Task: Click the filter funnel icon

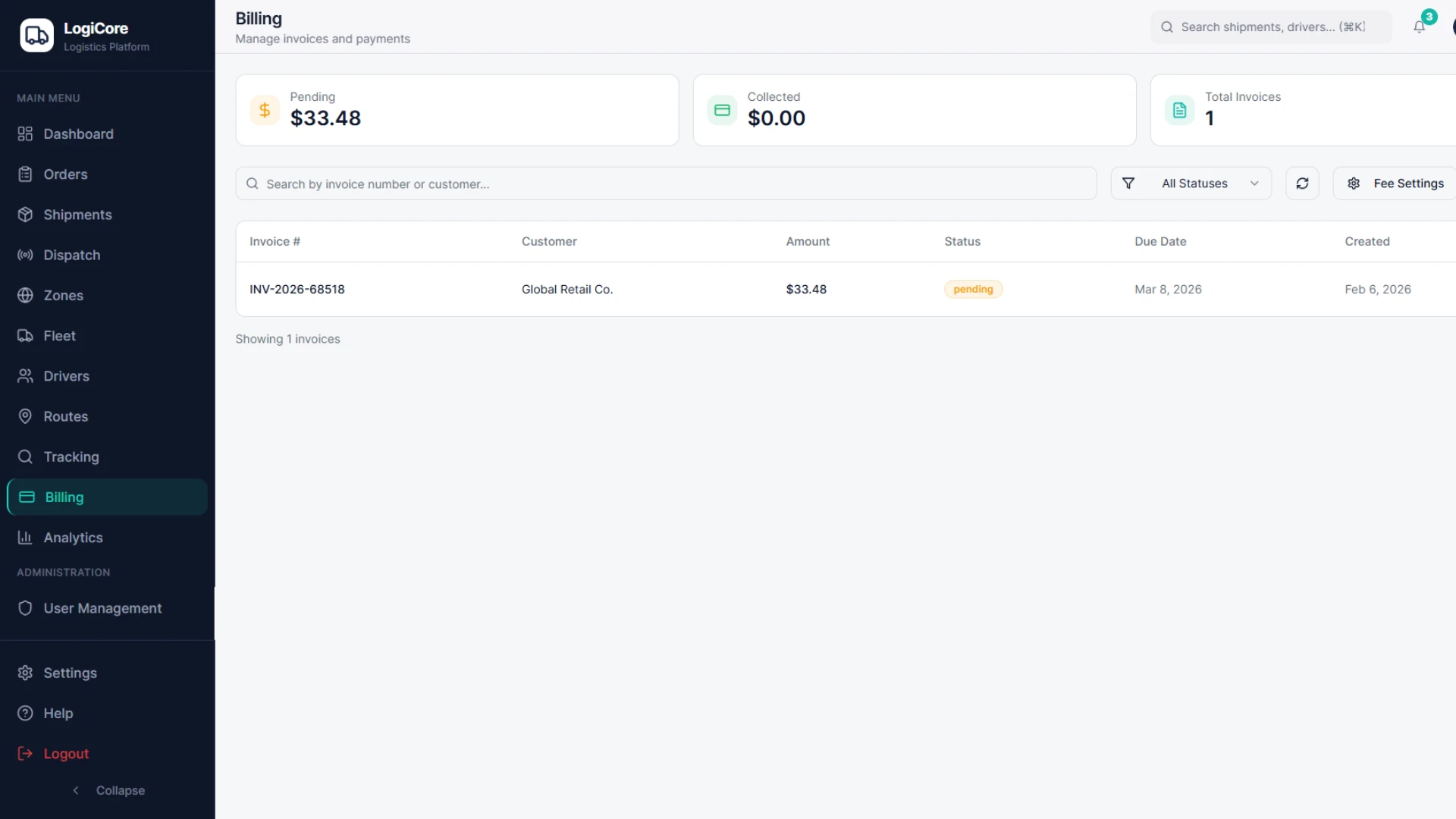Action: tap(1128, 184)
